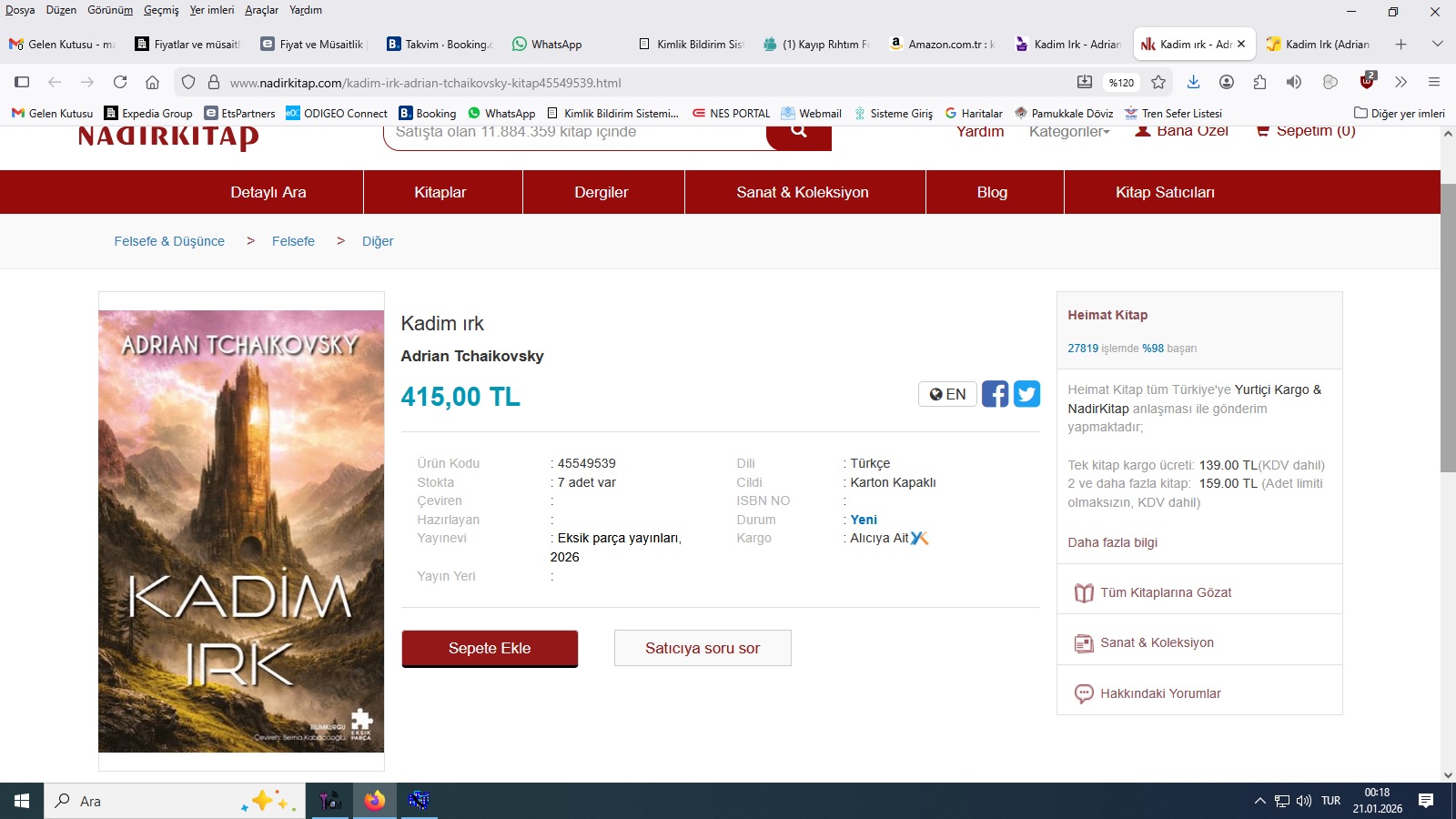
Task: Switch language with the EN toggle
Action: click(947, 394)
